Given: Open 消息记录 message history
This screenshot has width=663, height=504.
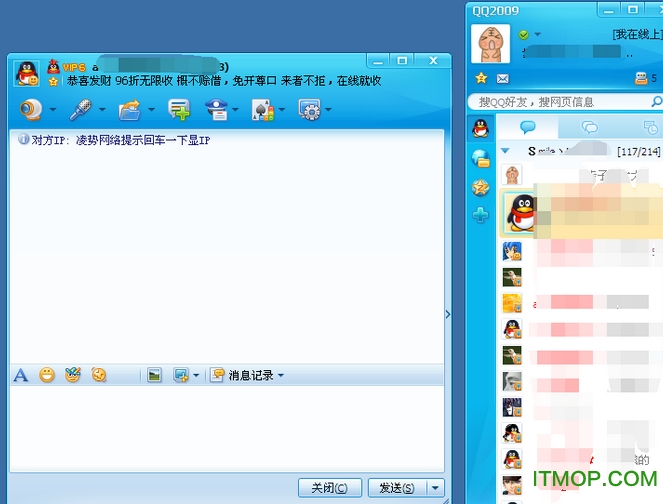Looking at the screenshot, I should (242, 375).
